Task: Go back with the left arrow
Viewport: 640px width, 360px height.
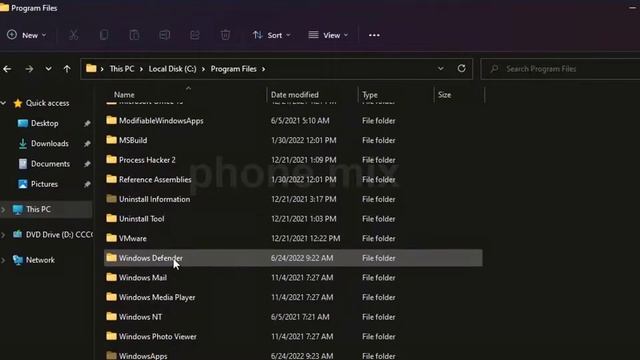Action: 7,69
